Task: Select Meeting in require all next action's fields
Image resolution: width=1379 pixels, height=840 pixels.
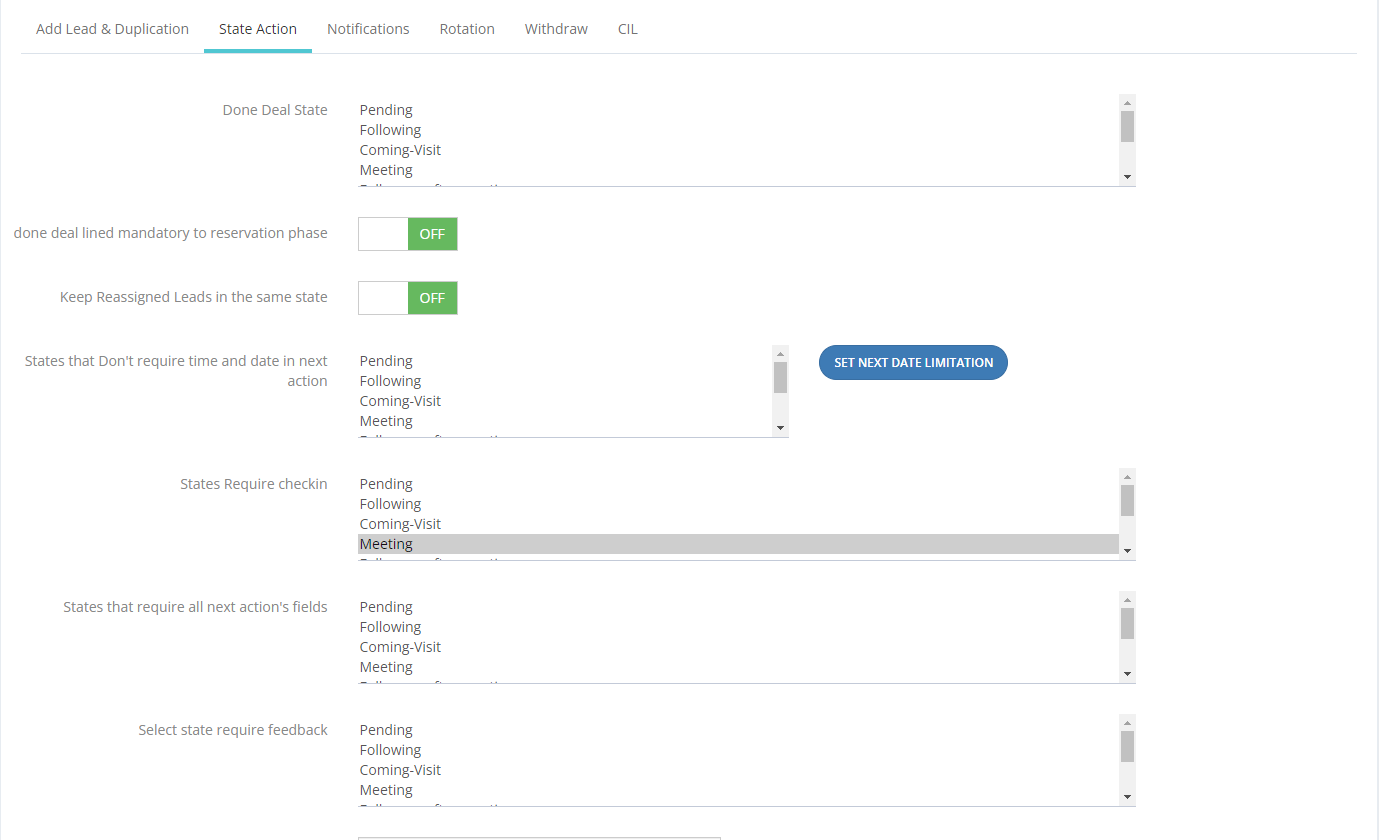Action: point(738,667)
